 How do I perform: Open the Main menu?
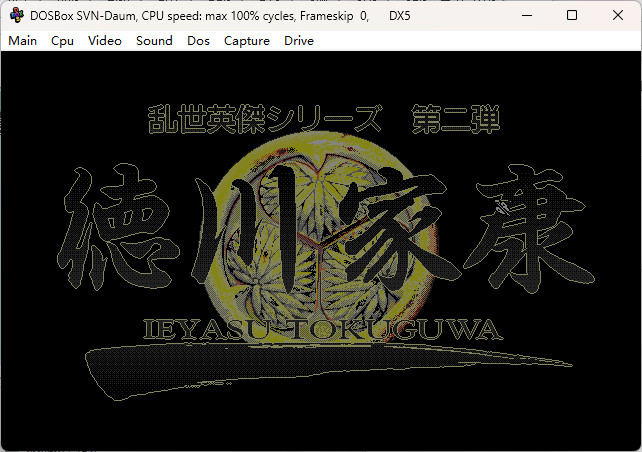point(22,41)
